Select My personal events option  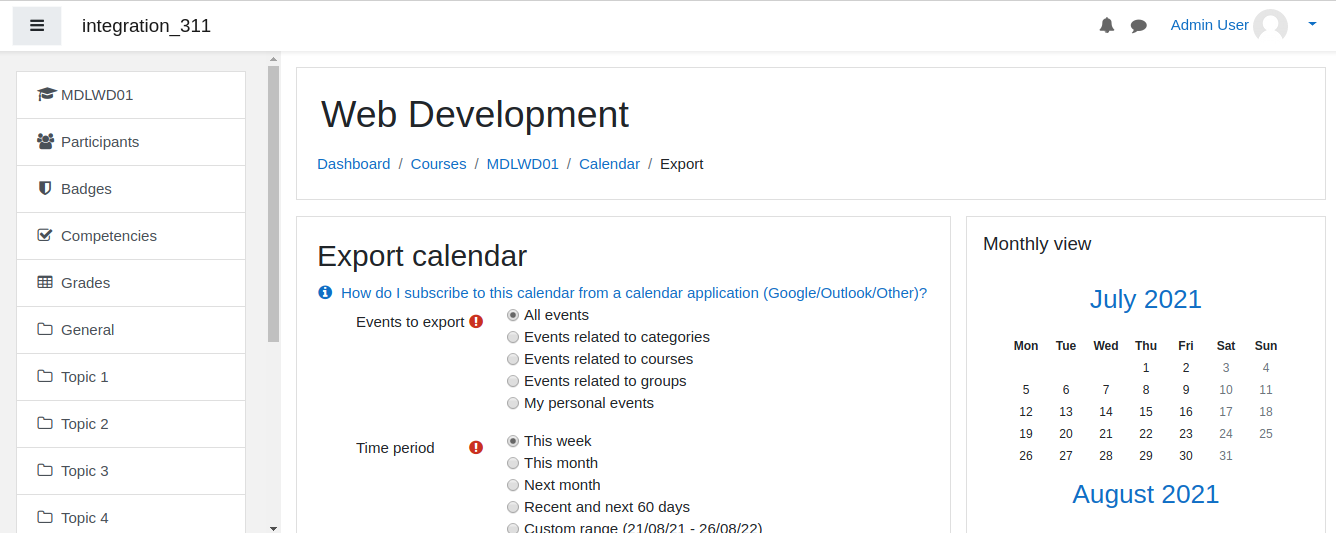click(x=513, y=403)
